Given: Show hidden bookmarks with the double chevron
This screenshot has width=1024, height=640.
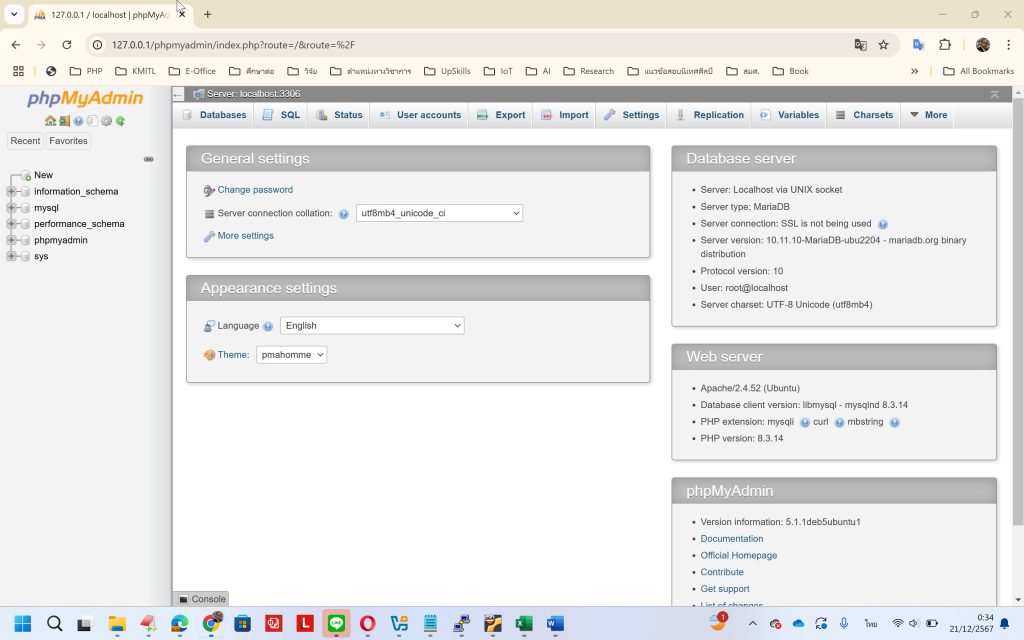Looking at the screenshot, I should pos(914,71).
